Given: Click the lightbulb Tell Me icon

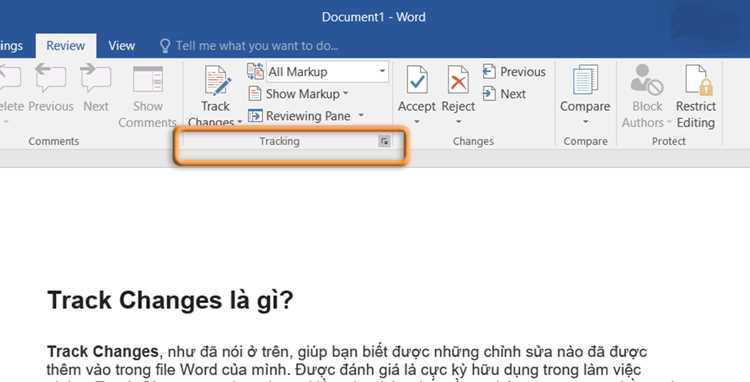Looking at the screenshot, I should [x=165, y=46].
